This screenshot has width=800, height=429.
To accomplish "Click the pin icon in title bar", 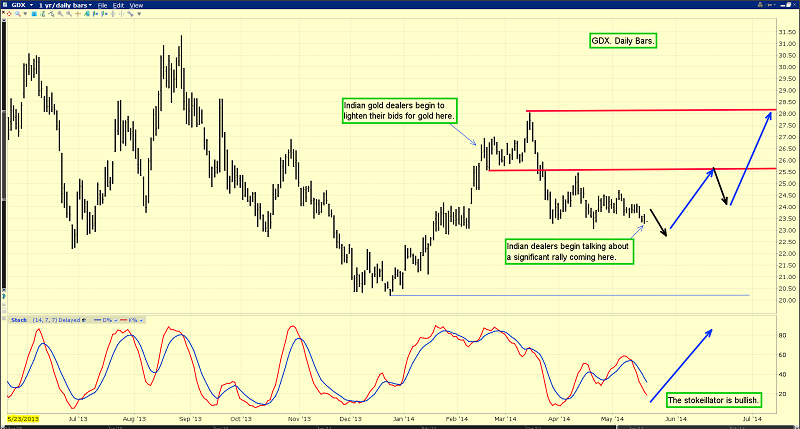I will [x=770, y=5].
